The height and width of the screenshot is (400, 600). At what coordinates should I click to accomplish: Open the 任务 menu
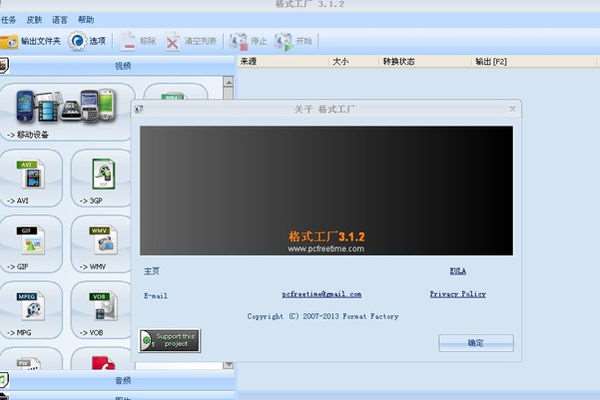tap(8, 20)
